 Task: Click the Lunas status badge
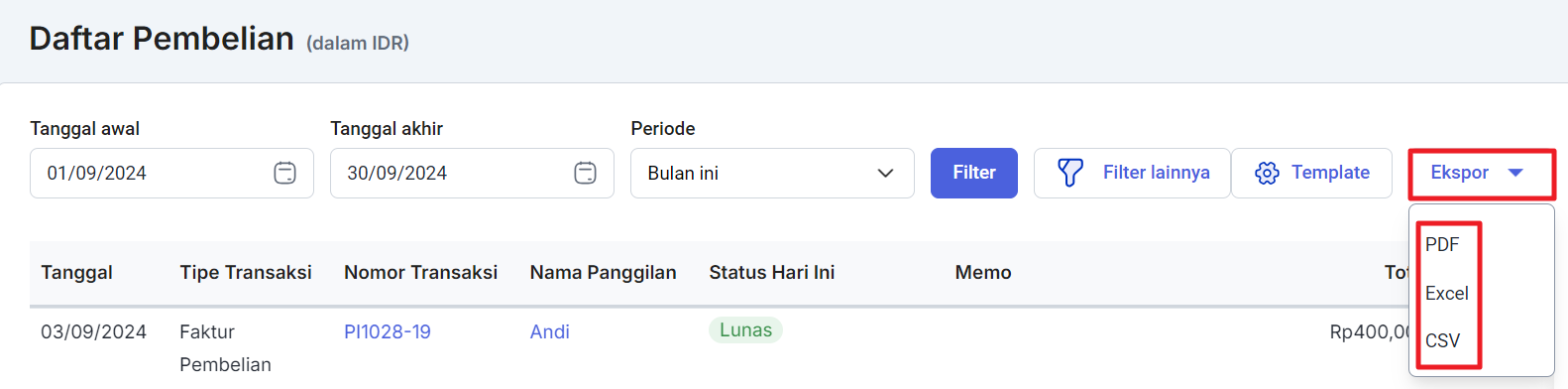[x=745, y=330]
